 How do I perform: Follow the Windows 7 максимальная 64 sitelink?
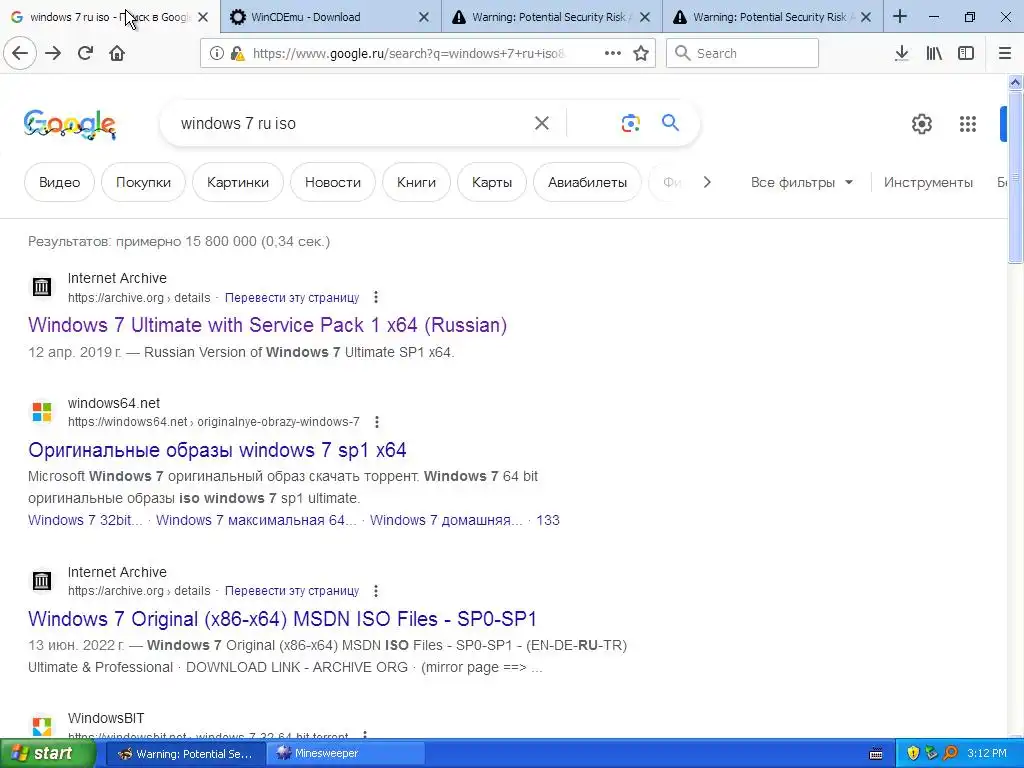point(256,520)
